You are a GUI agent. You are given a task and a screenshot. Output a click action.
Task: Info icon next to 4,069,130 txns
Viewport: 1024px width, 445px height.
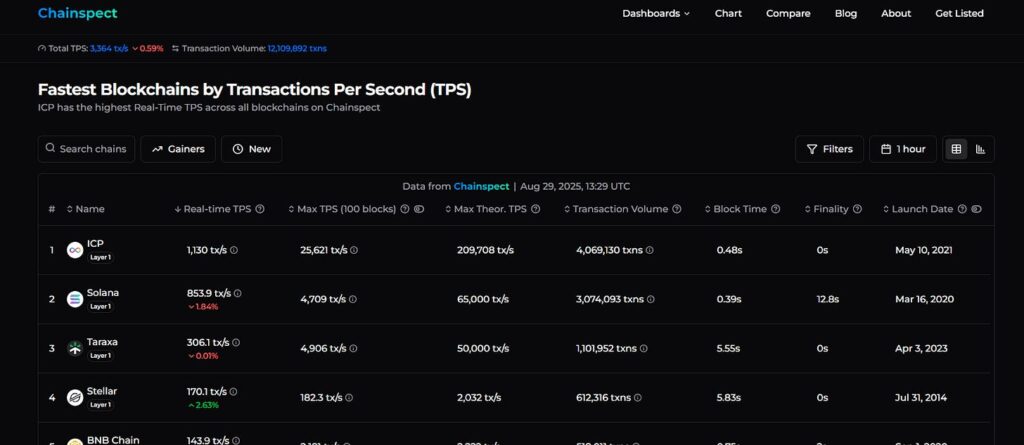(x=650, y=250)
